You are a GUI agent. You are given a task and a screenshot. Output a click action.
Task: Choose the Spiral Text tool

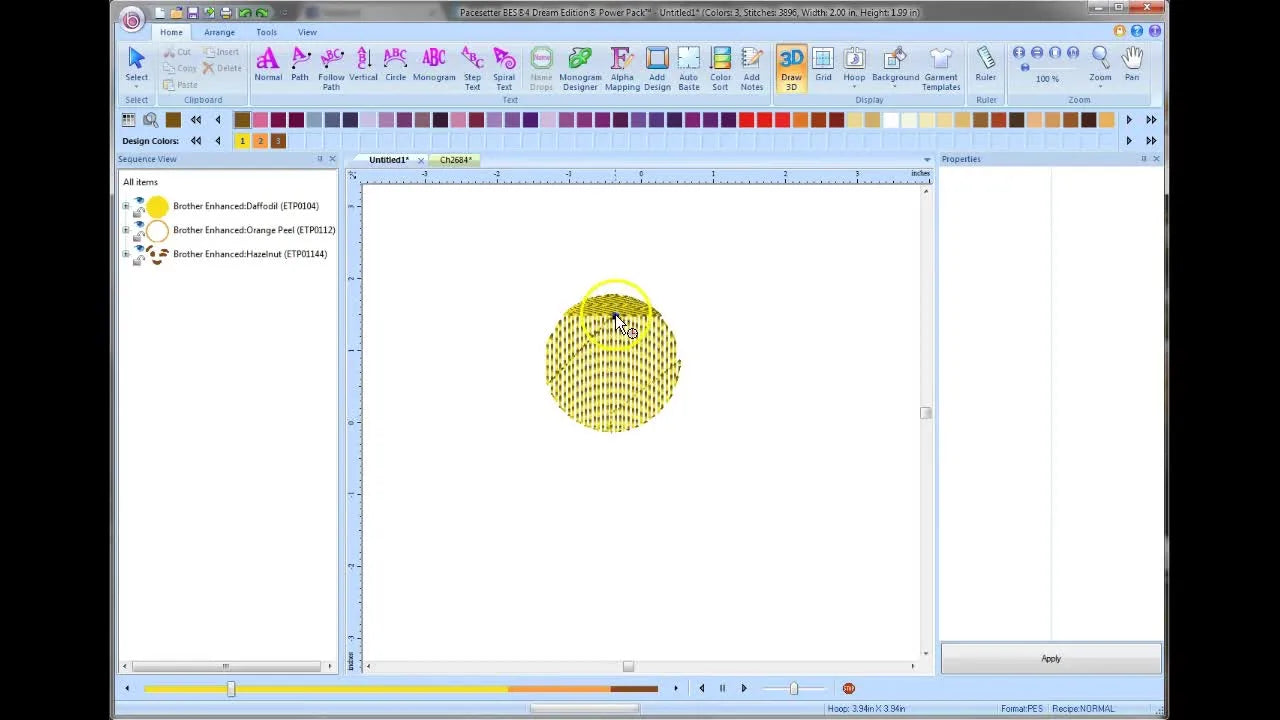(504, 69)
